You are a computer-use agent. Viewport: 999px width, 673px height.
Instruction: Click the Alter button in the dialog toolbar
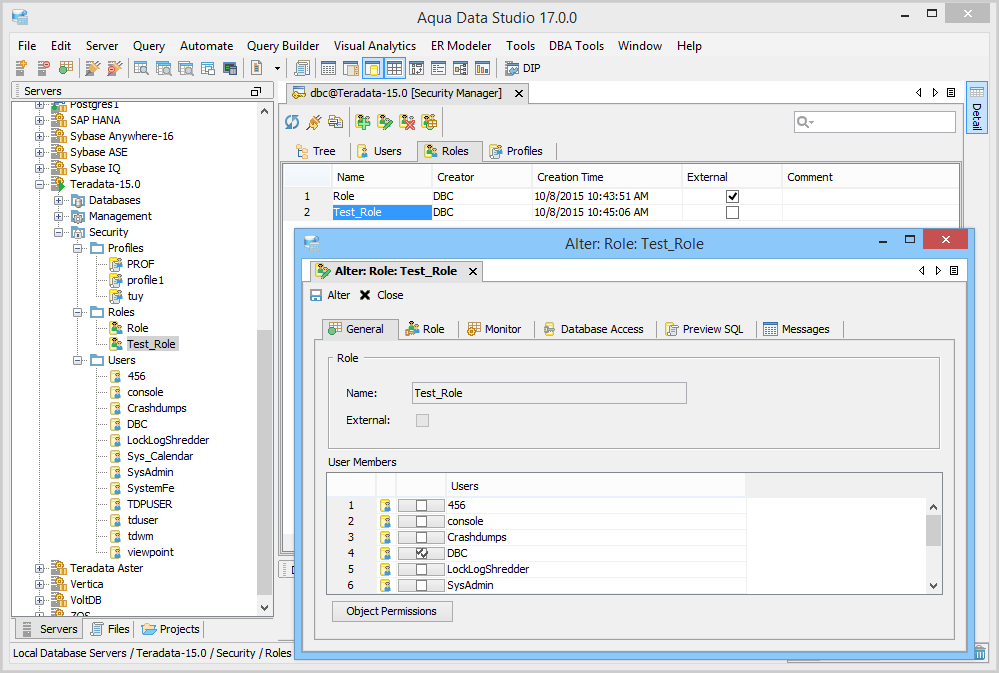330,295
